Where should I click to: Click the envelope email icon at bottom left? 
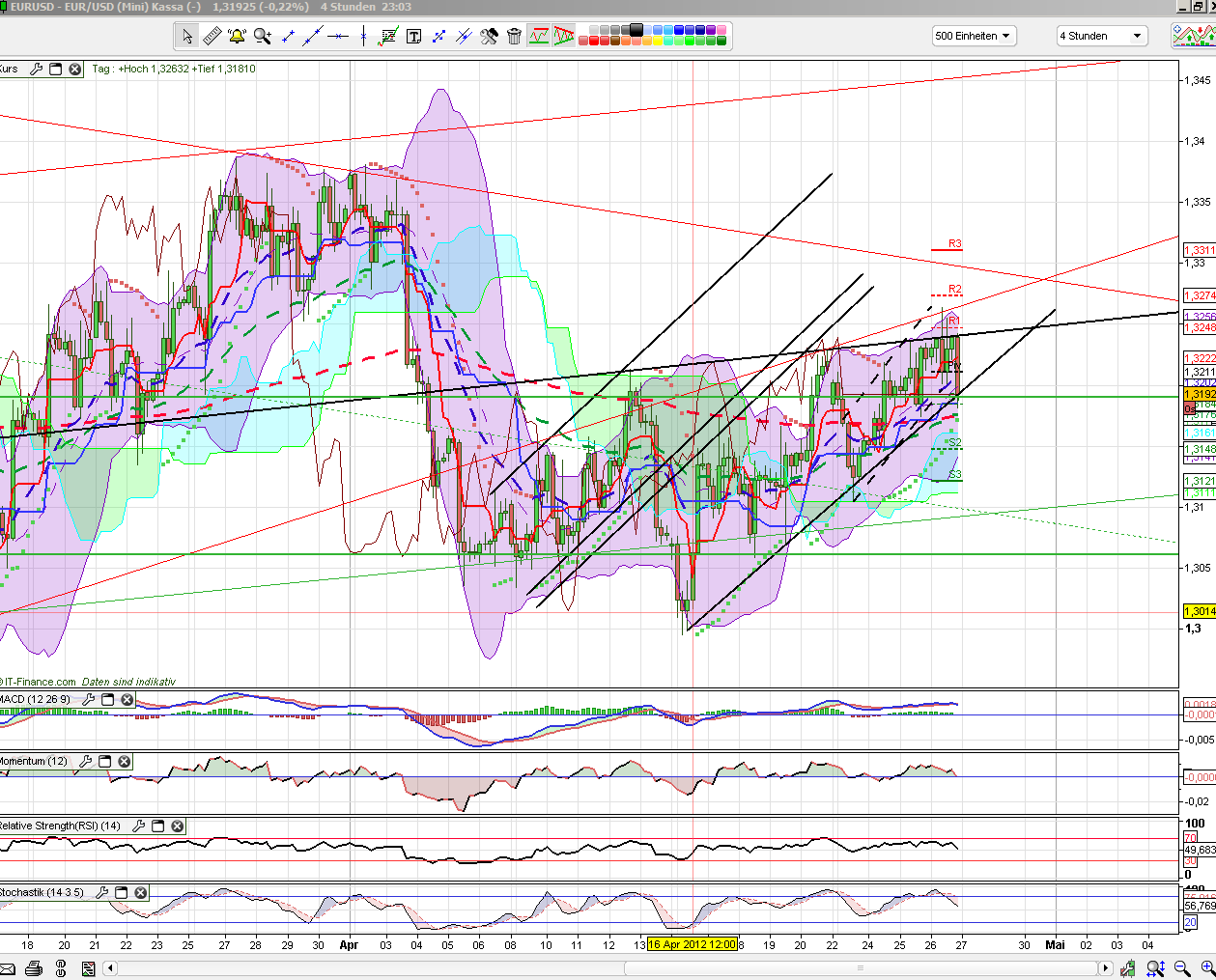8,968
